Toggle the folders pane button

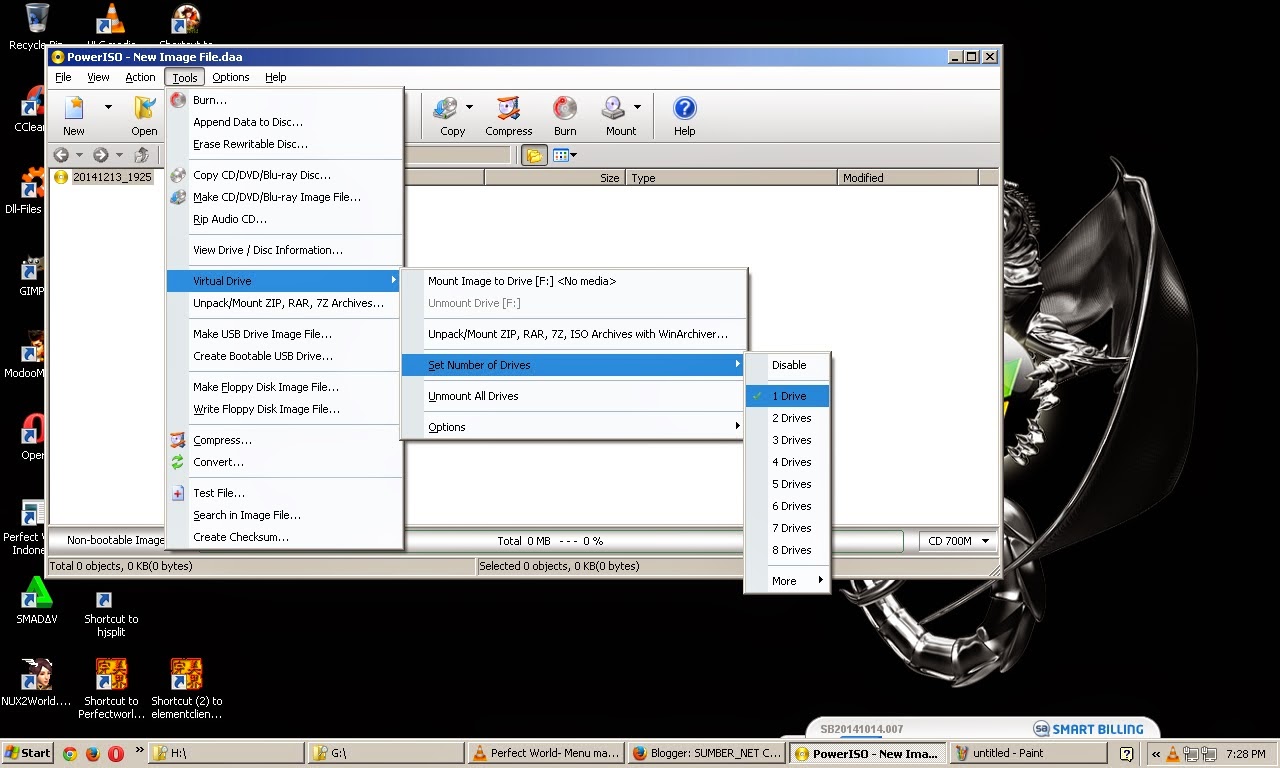[534, 155]
